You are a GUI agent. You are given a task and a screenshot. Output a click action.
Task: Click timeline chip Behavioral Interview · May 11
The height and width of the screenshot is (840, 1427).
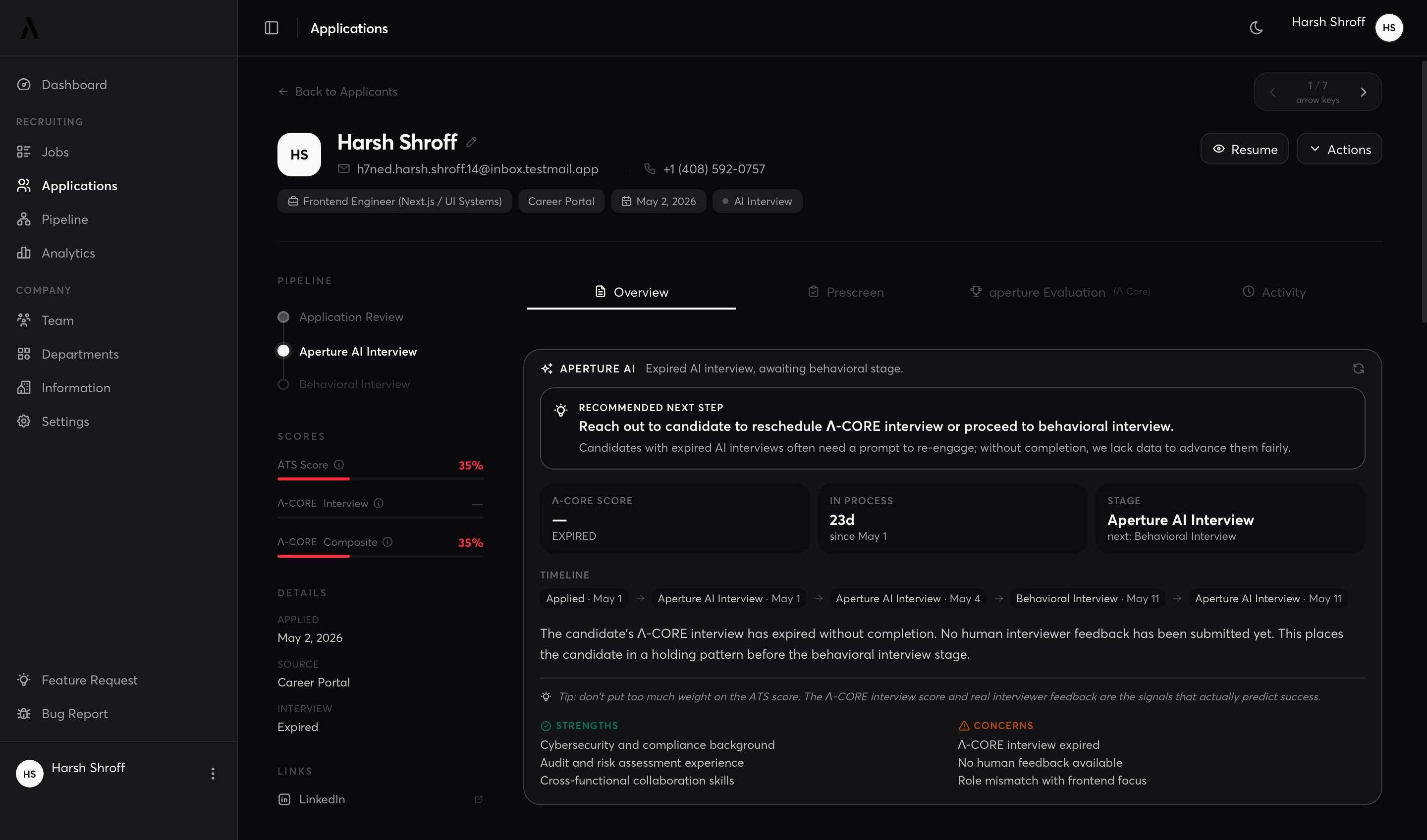(x=1087, y=598)
